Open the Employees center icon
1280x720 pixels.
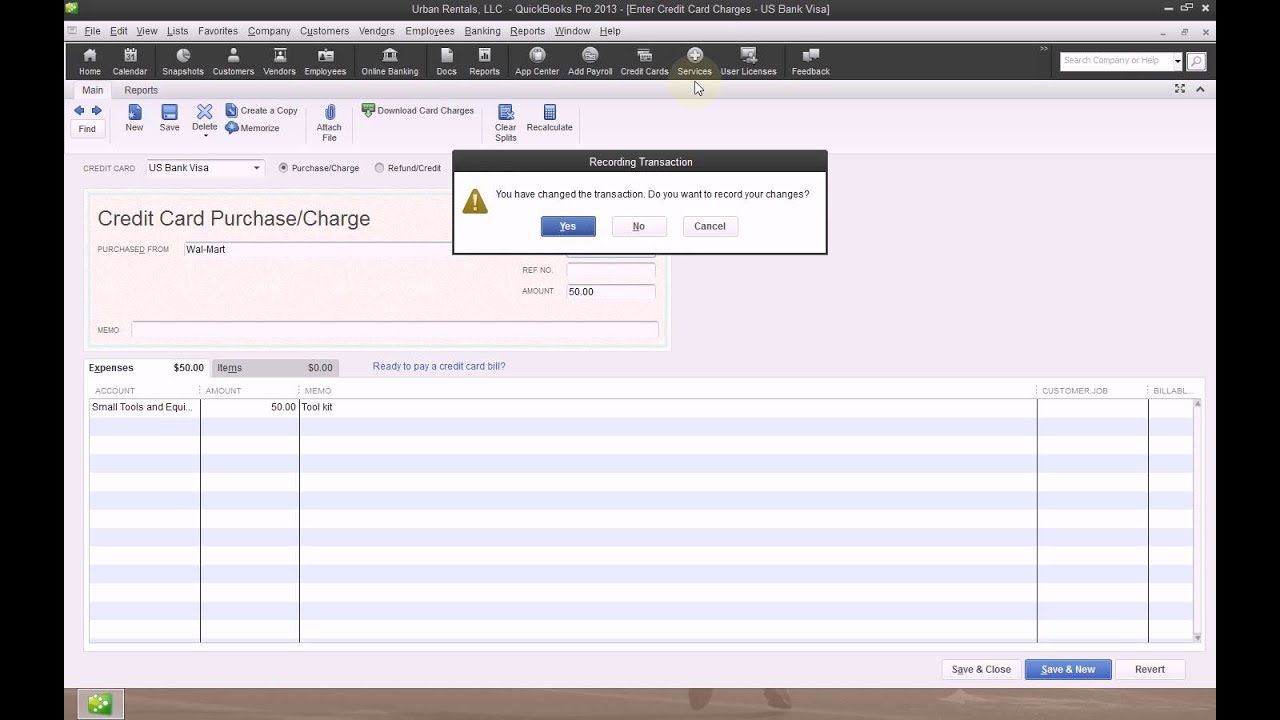click(x=325, y=61)
